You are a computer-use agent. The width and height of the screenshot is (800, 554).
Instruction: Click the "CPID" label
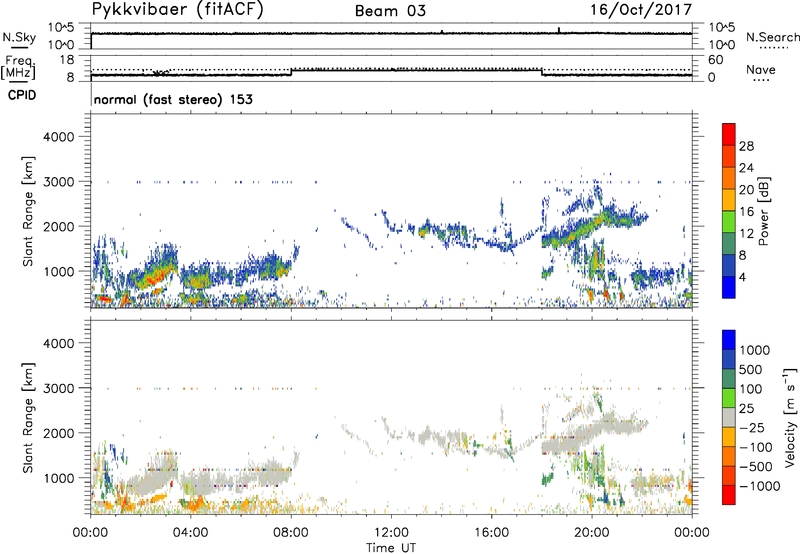pos(22,95)
